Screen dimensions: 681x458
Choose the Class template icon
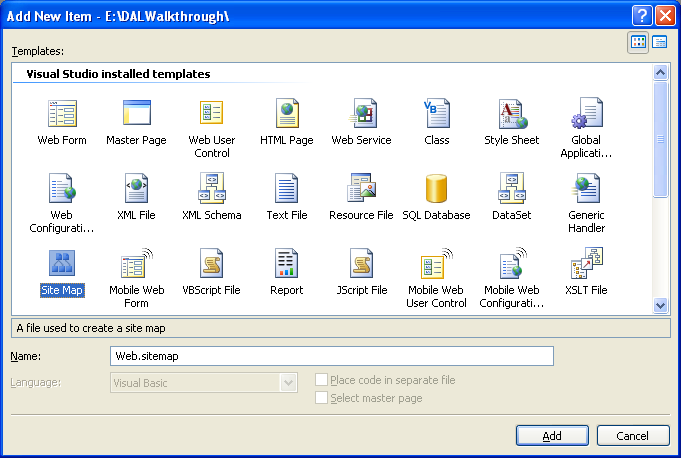[436, 113]
